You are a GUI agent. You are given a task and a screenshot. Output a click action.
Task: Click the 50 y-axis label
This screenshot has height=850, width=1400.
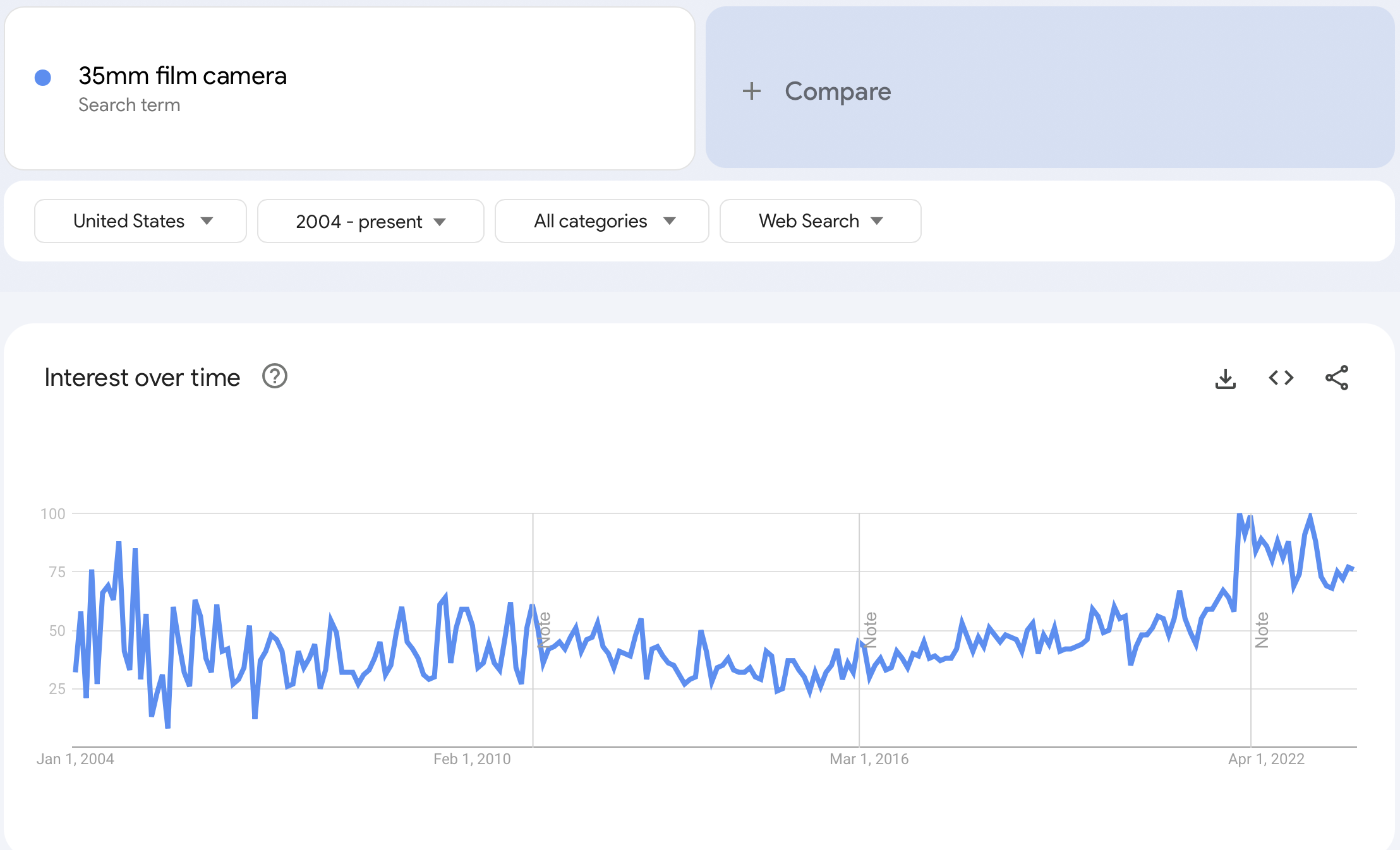click(x=57, y=630)
